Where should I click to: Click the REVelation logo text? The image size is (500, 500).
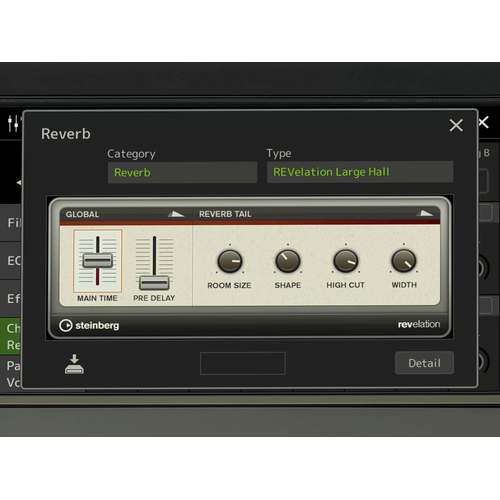click(x=419, y=324)
